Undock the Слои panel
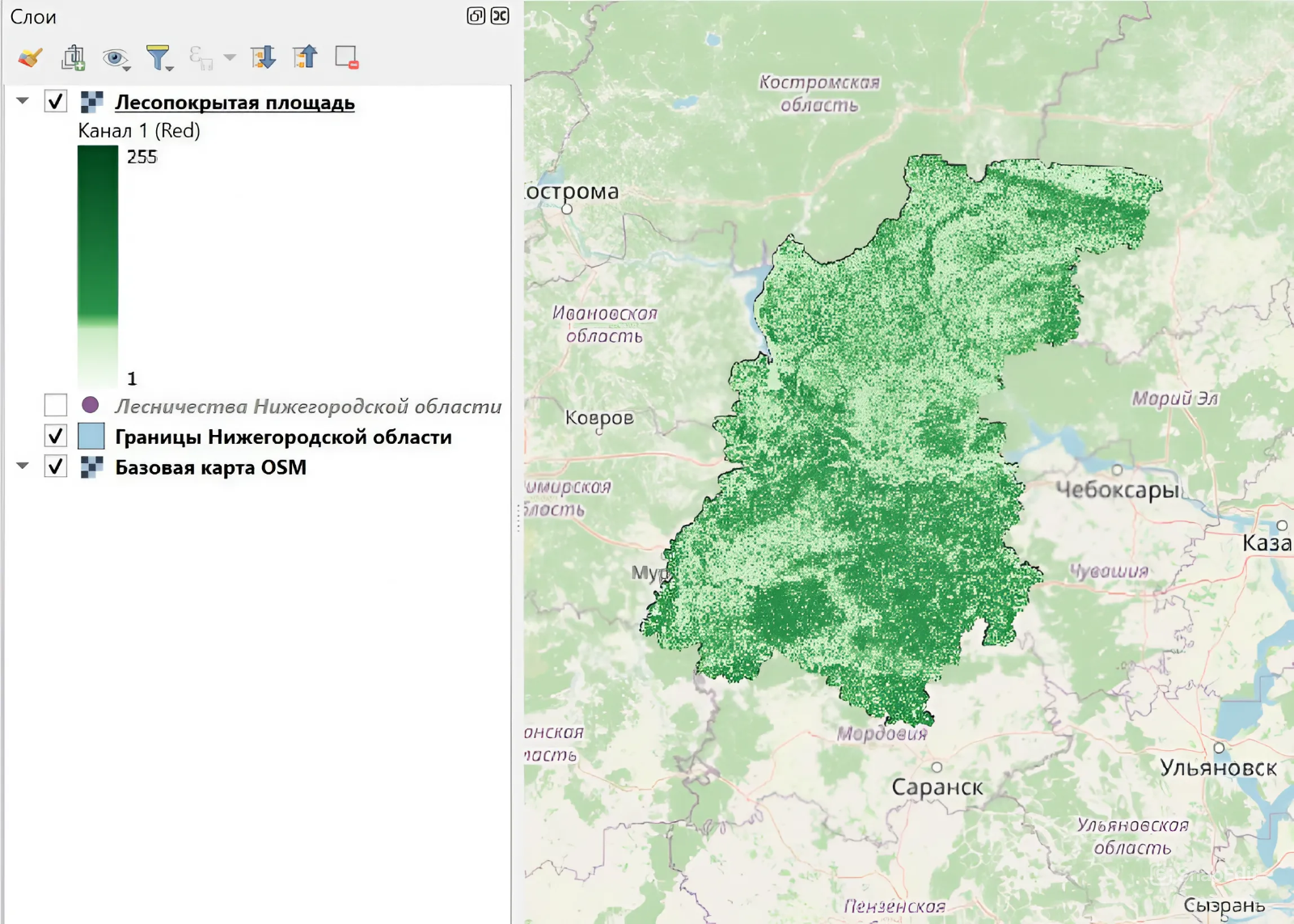1294x924 pixels. [476, 16]
